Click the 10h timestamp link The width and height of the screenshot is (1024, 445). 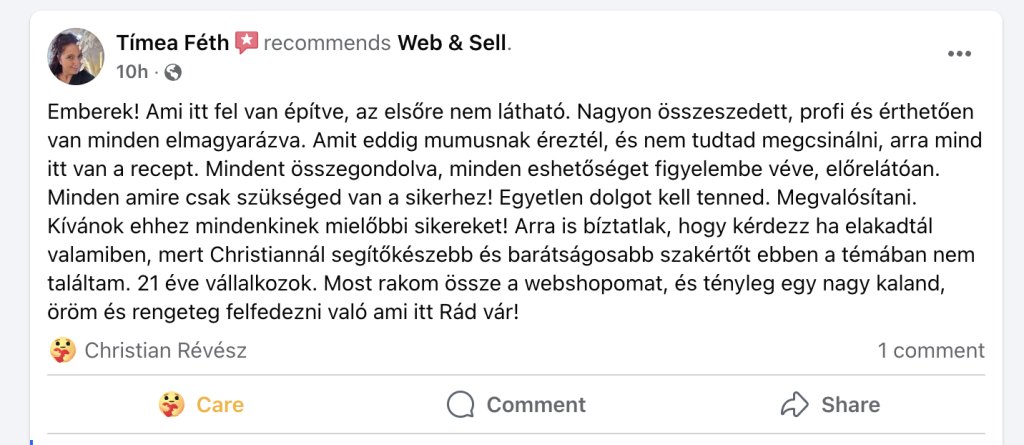tap(132, 72)
